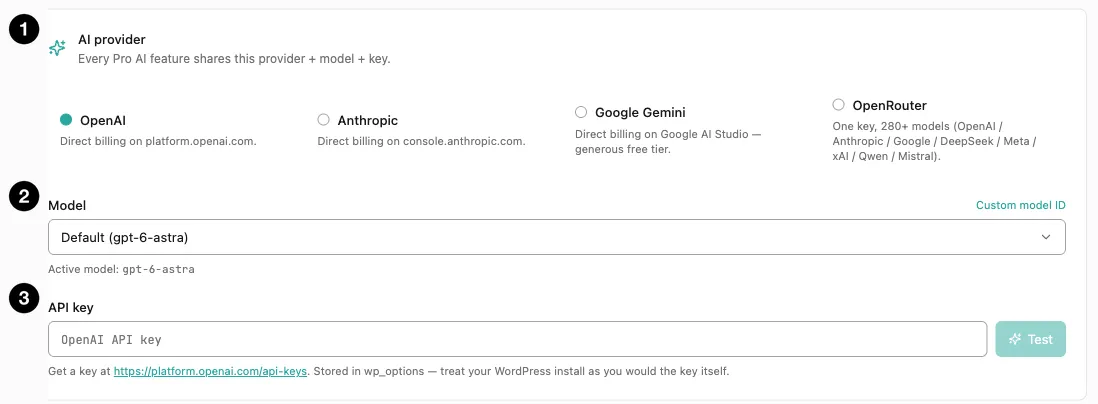Pick the OpenRouter radio option

point(838,104)
